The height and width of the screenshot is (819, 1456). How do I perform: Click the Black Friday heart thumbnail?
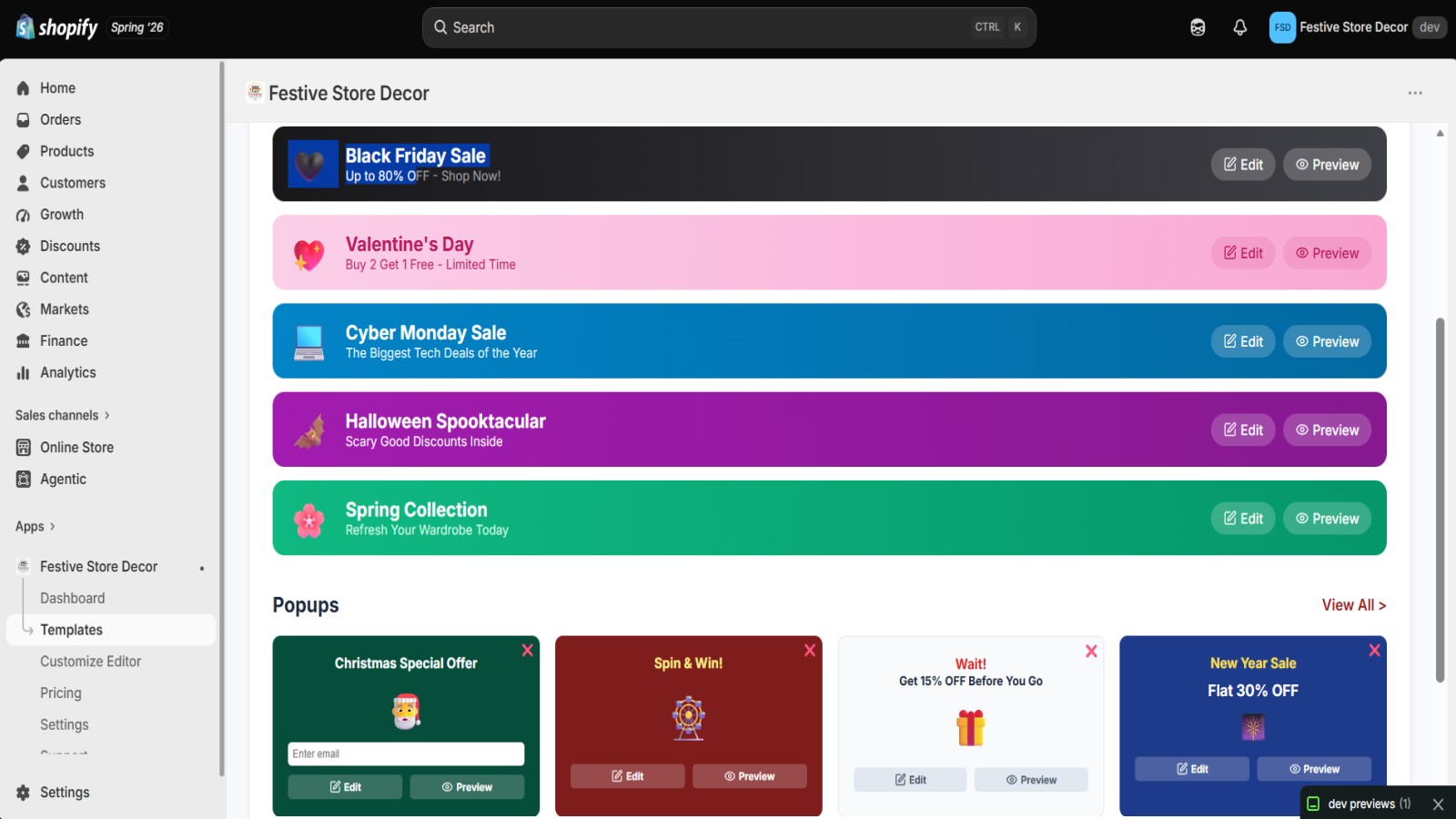[x=312, y=164]
